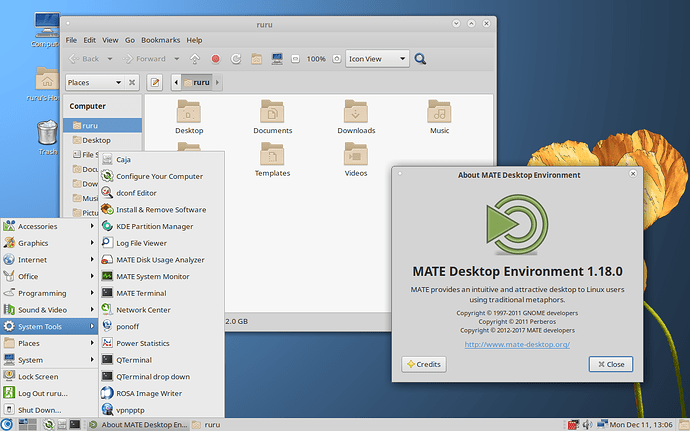Toggle text-based location bar pencil icon
Screen dimensions: 690x431
pos(155,82)
